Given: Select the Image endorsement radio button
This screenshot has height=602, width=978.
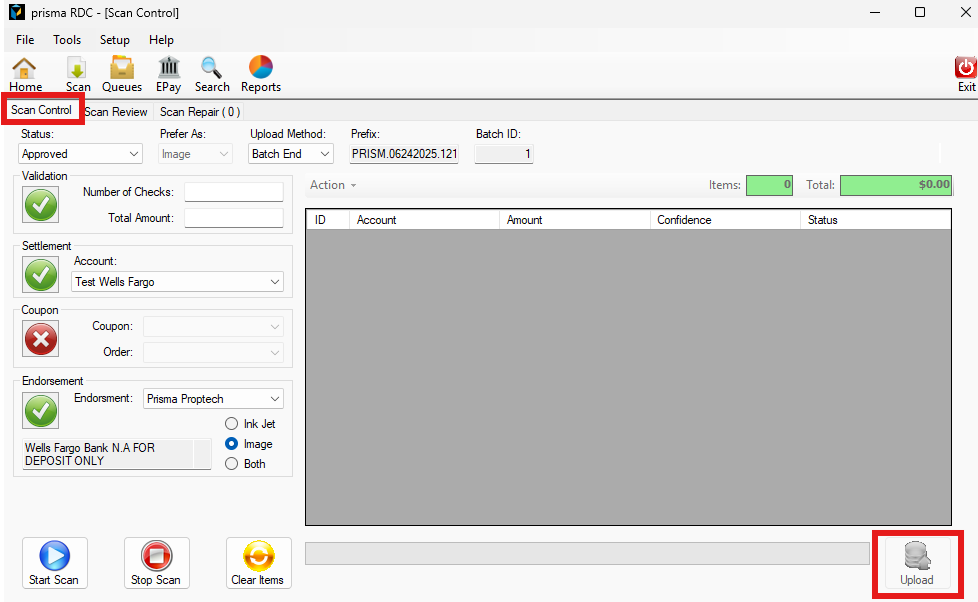Looking at the screenshot, I should 232,444.
